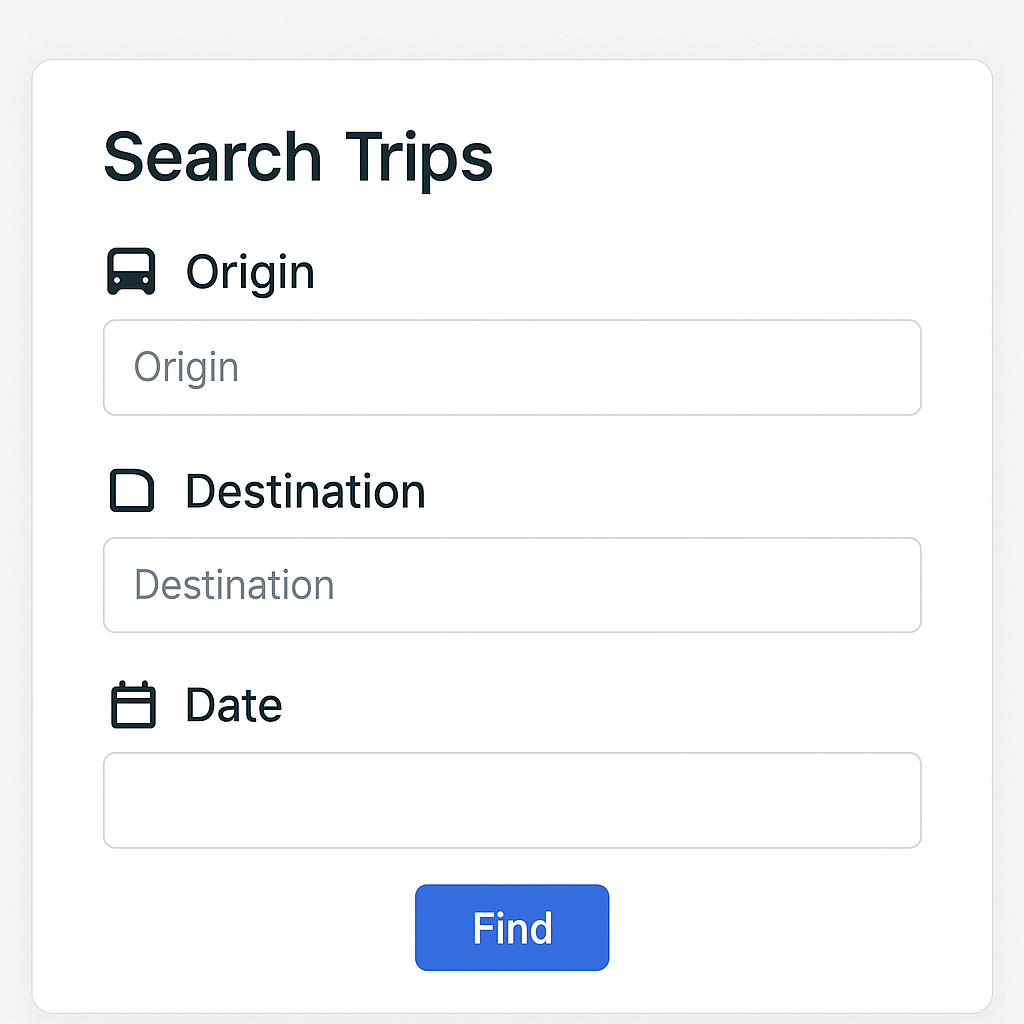This screenshot has height=1024, width=1024.
Task: Submit the trip search with Find
Action: (x=512, y=928)
